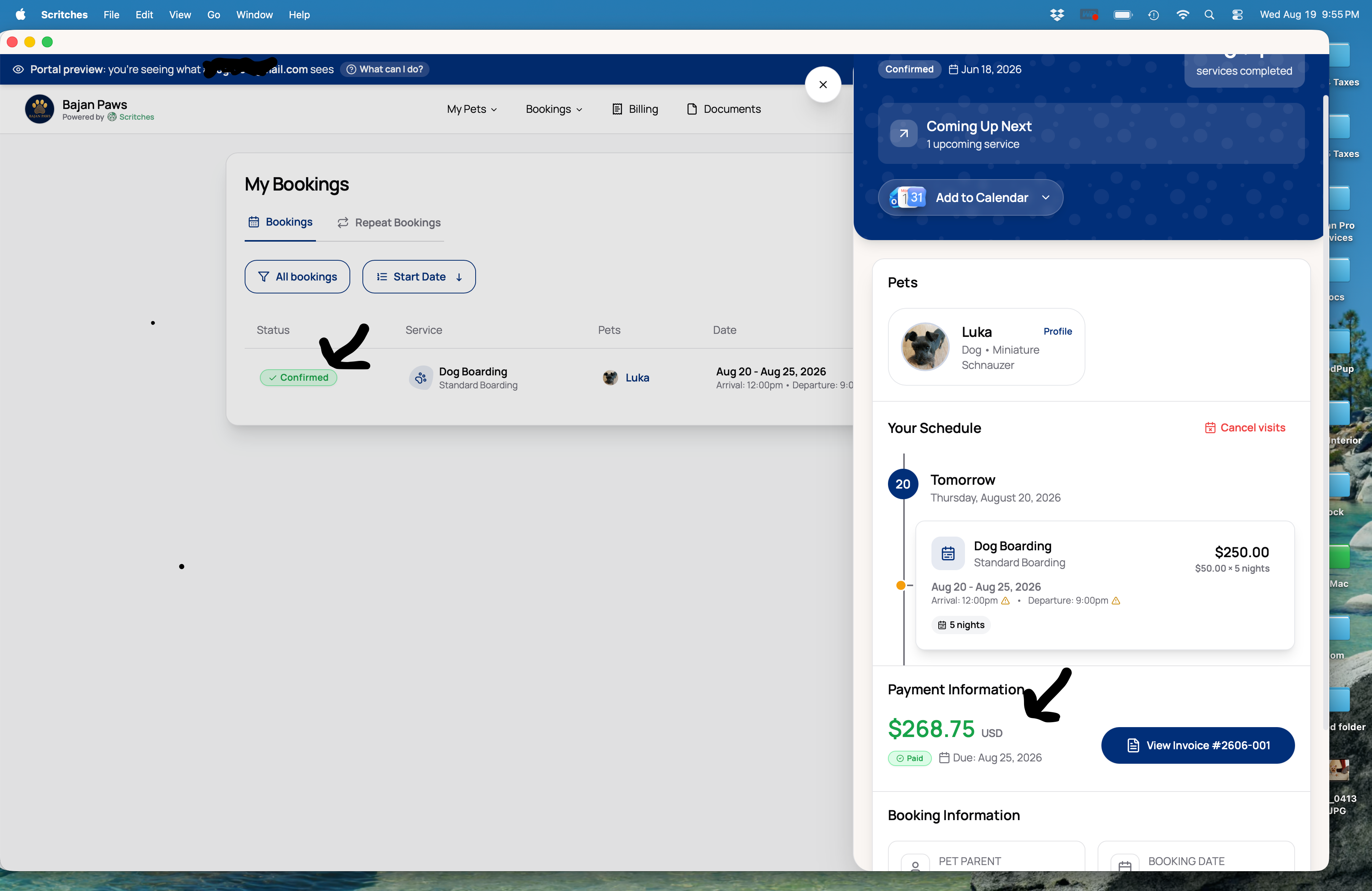Open Luka's Profile link

tap(1058, 332)
